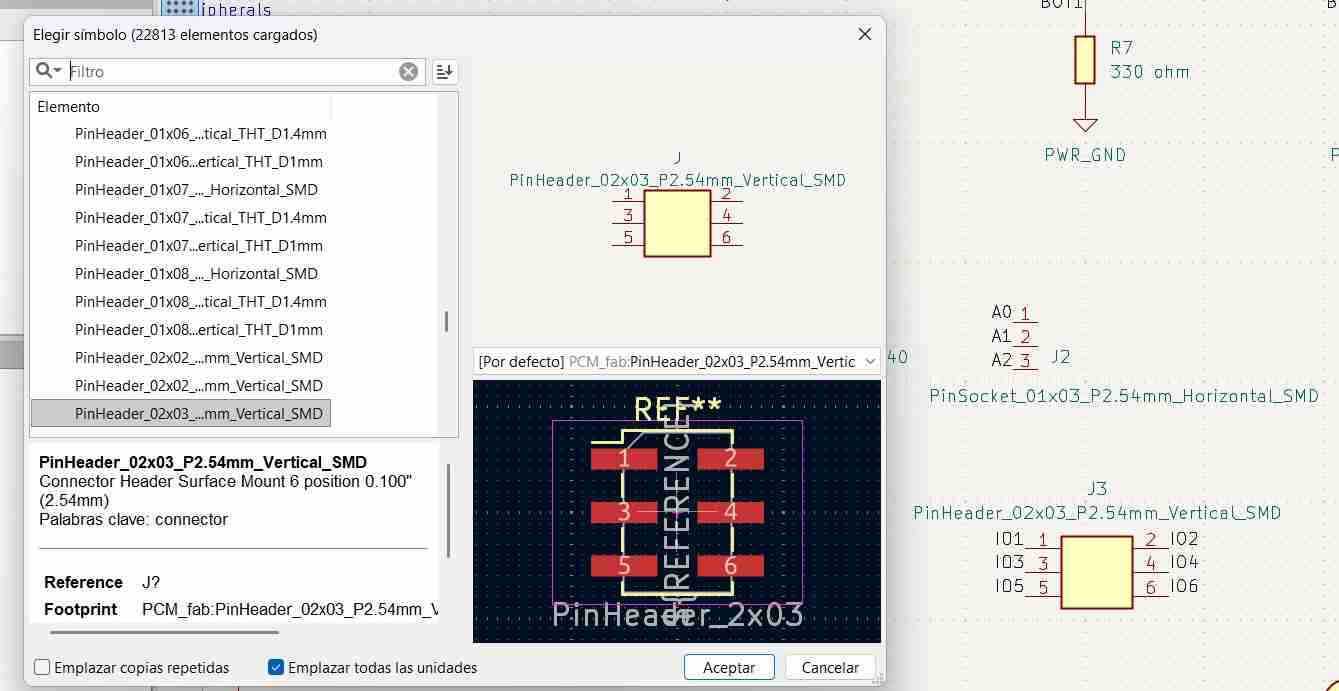
Task: Click inside the Filtro input field
Action: tap(230, 71)
